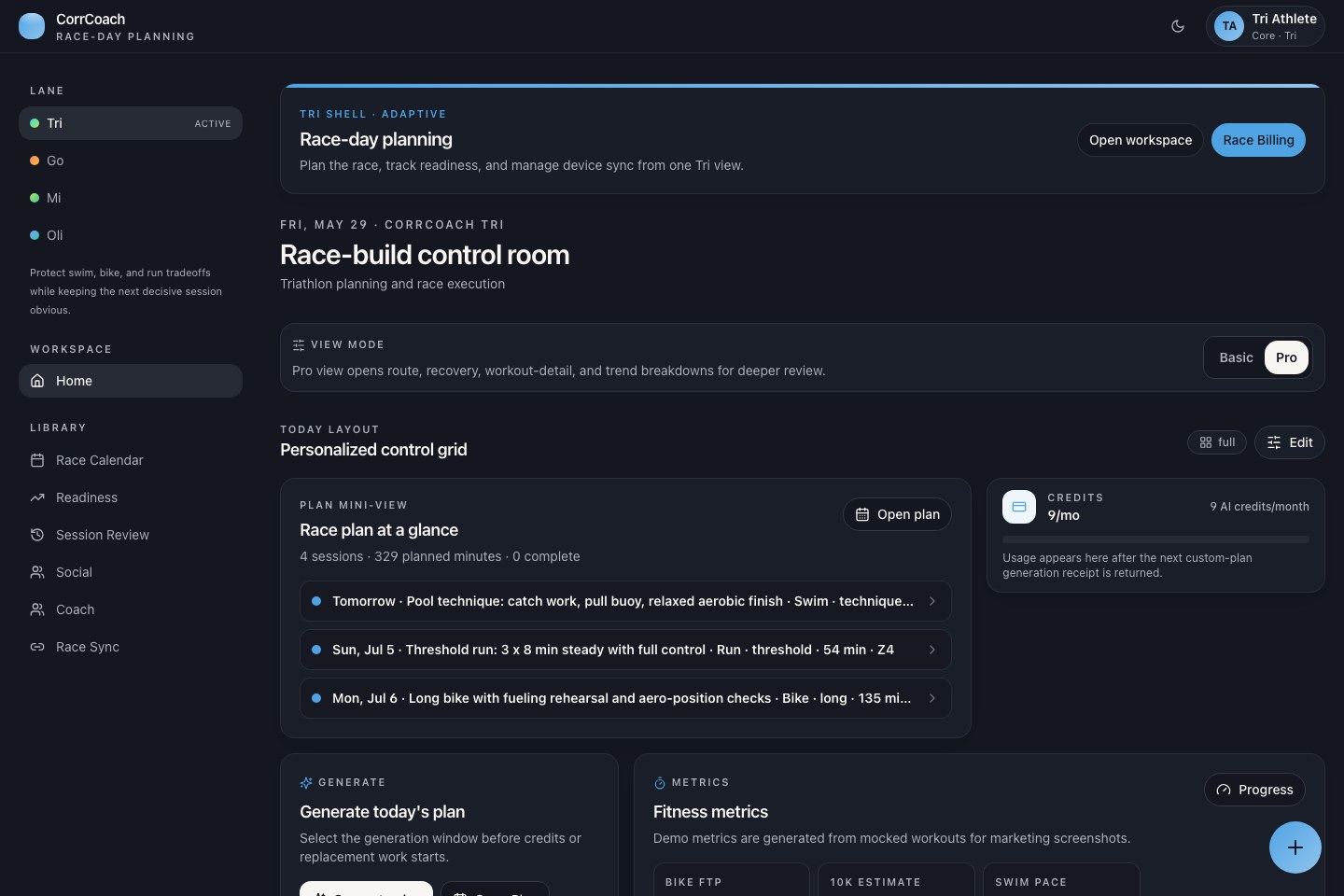
Task: Expand the Tomorrow Pool technique session row
Action: coord(625,601)
